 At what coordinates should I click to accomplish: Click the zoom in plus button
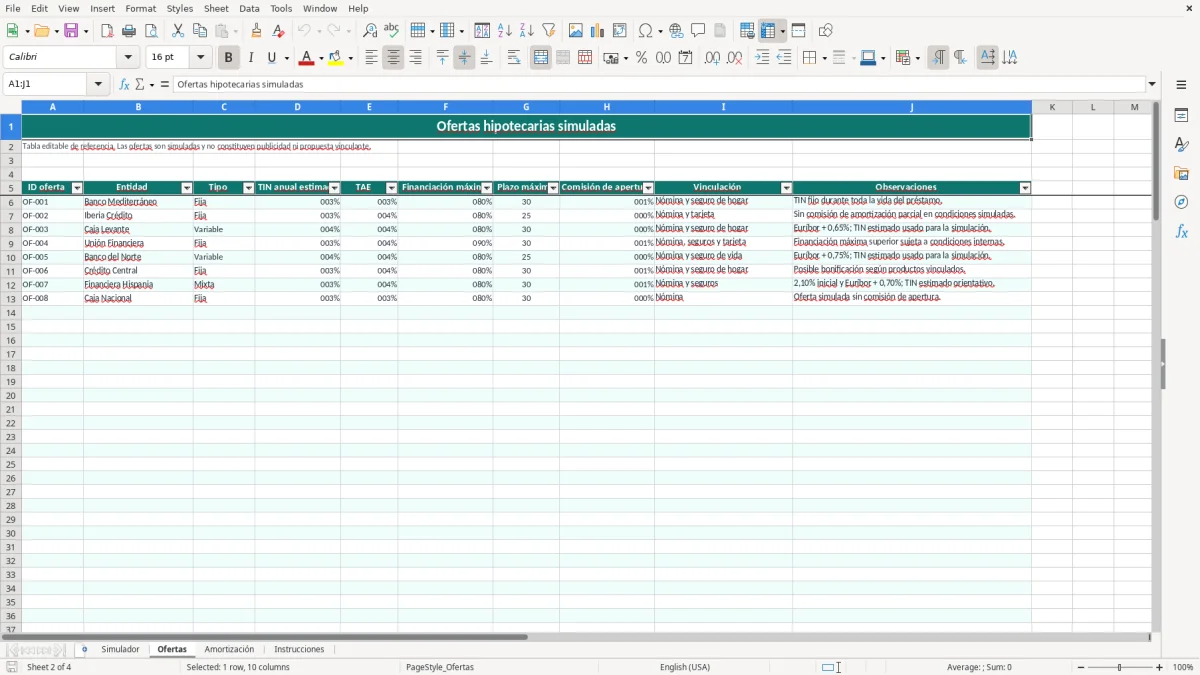coord(1160,667)
